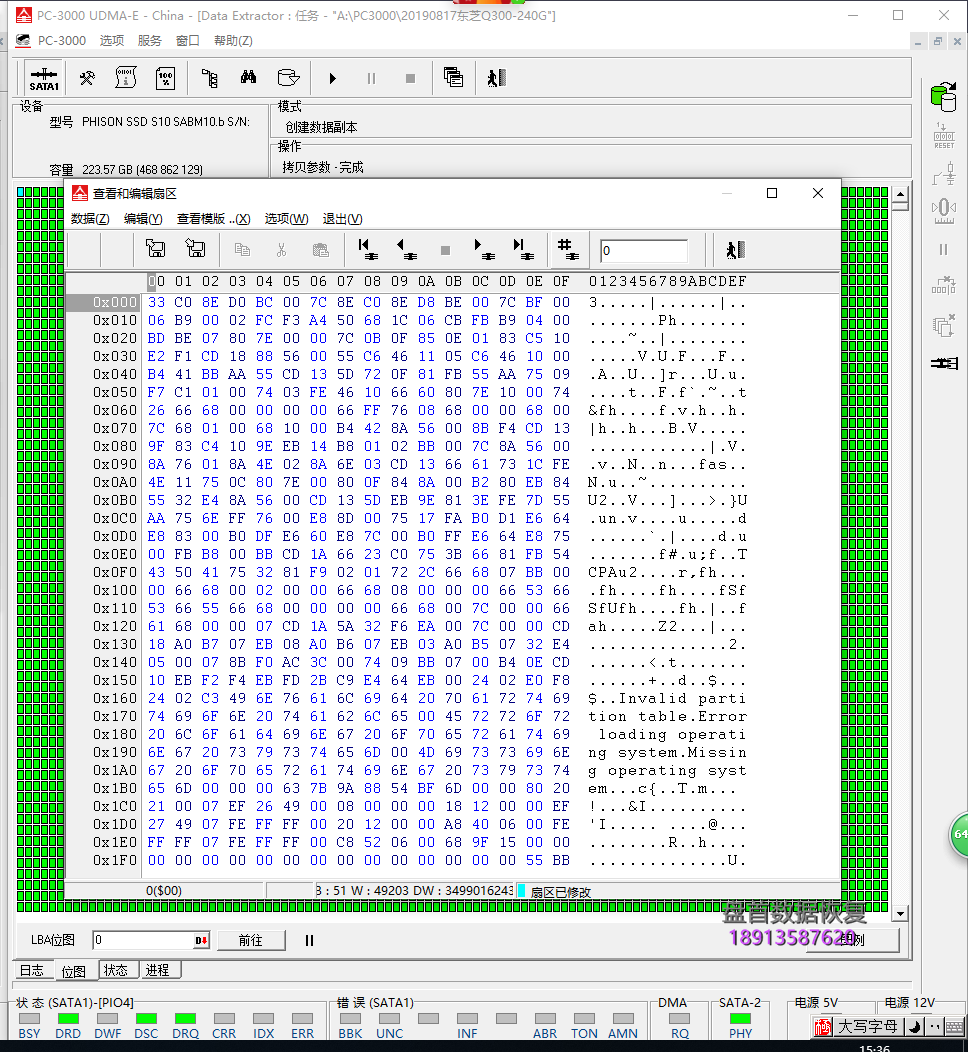The width and height of the screenshot is (968, 1052).
Task: Open the 选项 menu in main menubar
Action: pyautogui.click(x=112, y=41)
